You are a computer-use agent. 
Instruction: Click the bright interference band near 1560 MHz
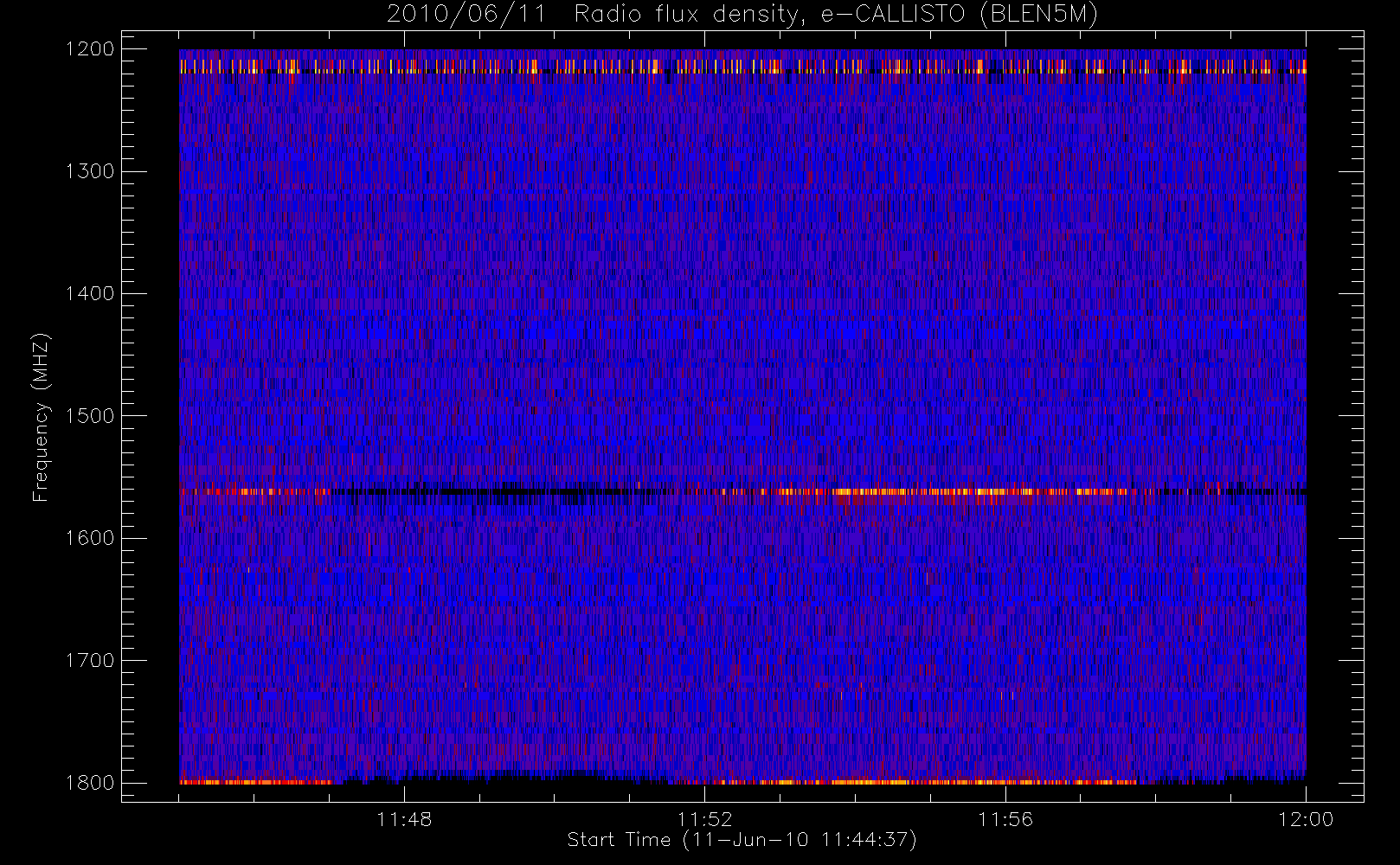pyautogui.click(x=742, y=492)
